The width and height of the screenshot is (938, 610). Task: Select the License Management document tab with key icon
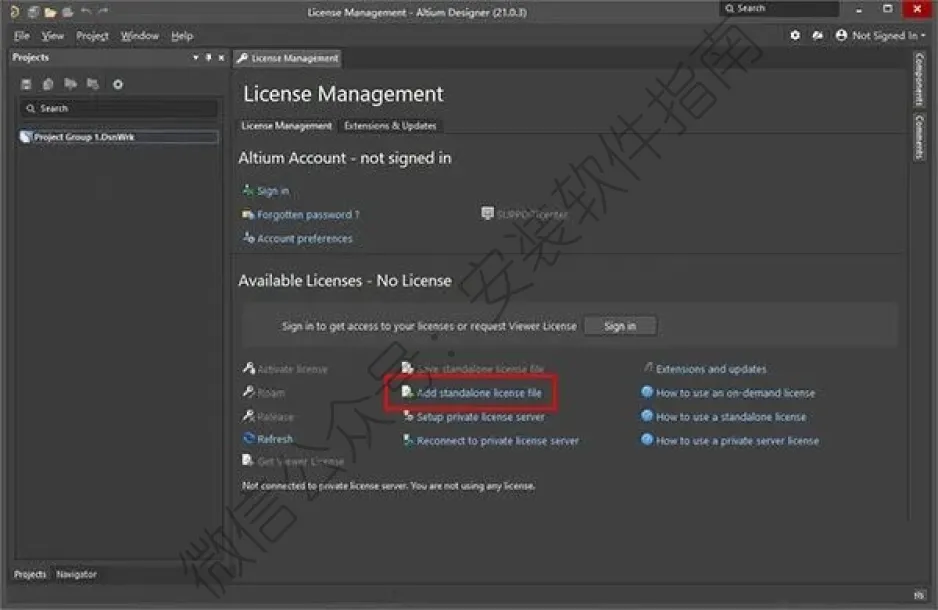[x=288, y=58]
